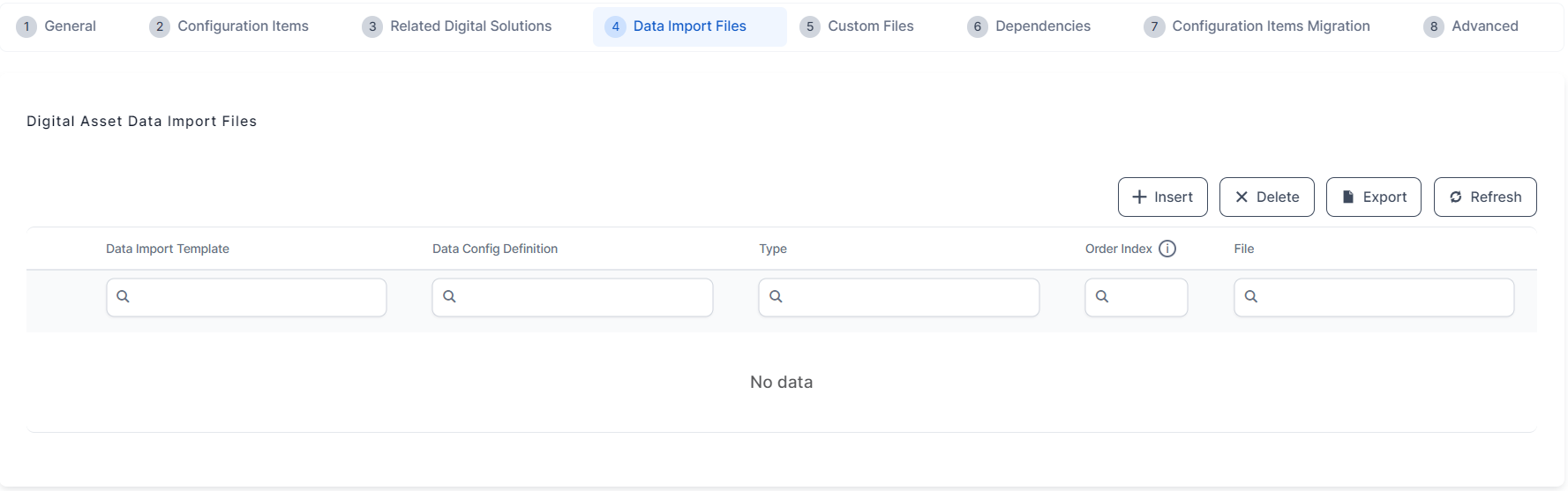
Task: Open the General tab
Action: [70, 26]
